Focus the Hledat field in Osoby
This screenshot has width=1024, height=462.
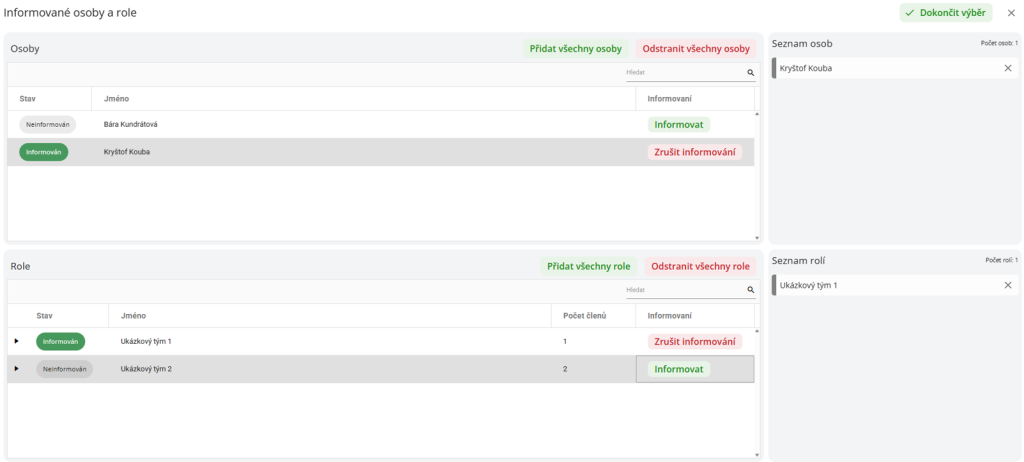[x=683, y=73]
